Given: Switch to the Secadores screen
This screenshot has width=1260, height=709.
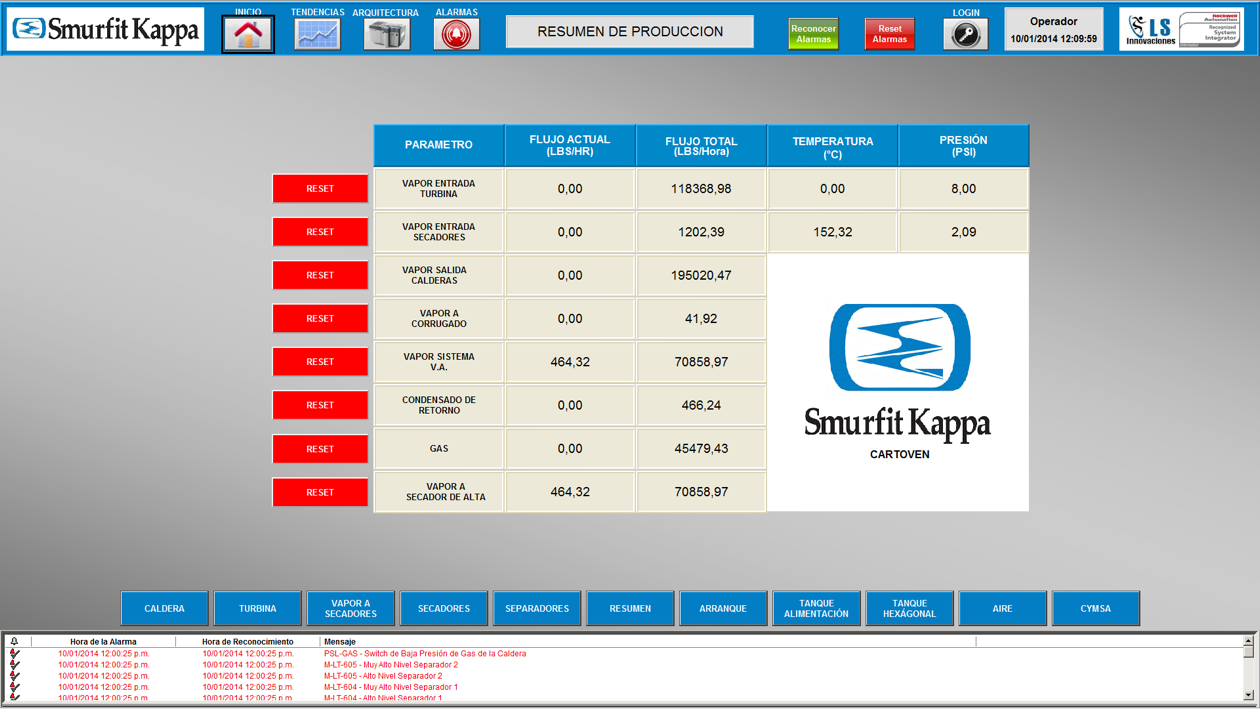Looking at the screenshot, I should (x=444, y=608).
